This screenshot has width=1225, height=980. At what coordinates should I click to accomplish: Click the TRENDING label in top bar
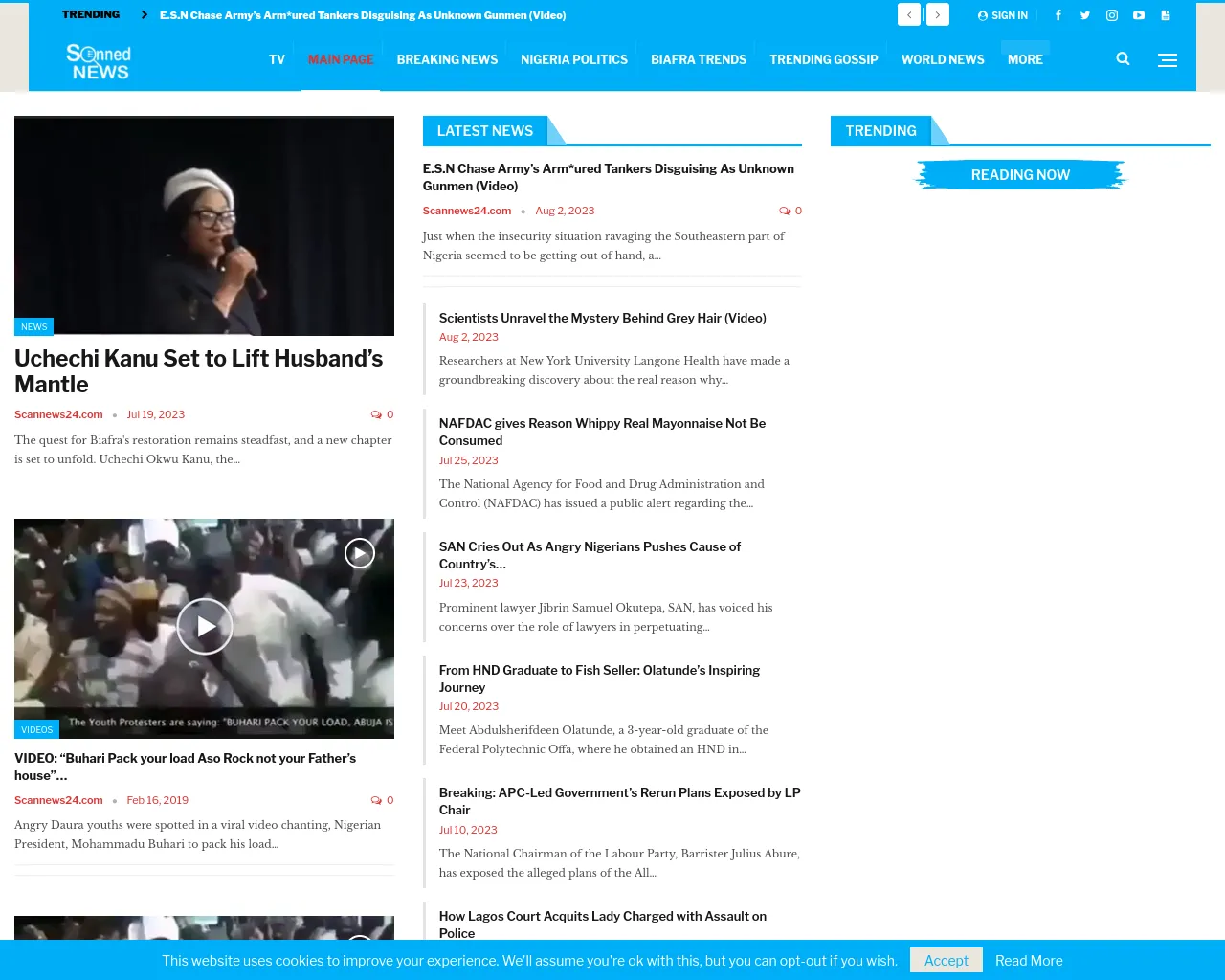91,15
